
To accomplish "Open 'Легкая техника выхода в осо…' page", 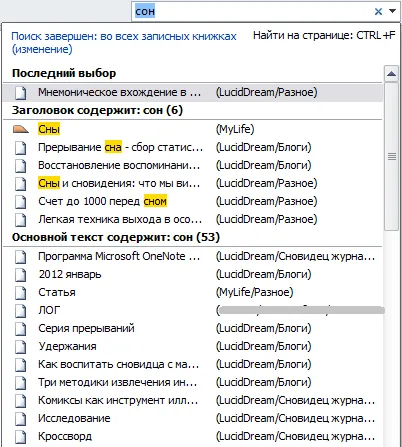I will point(193,219).
